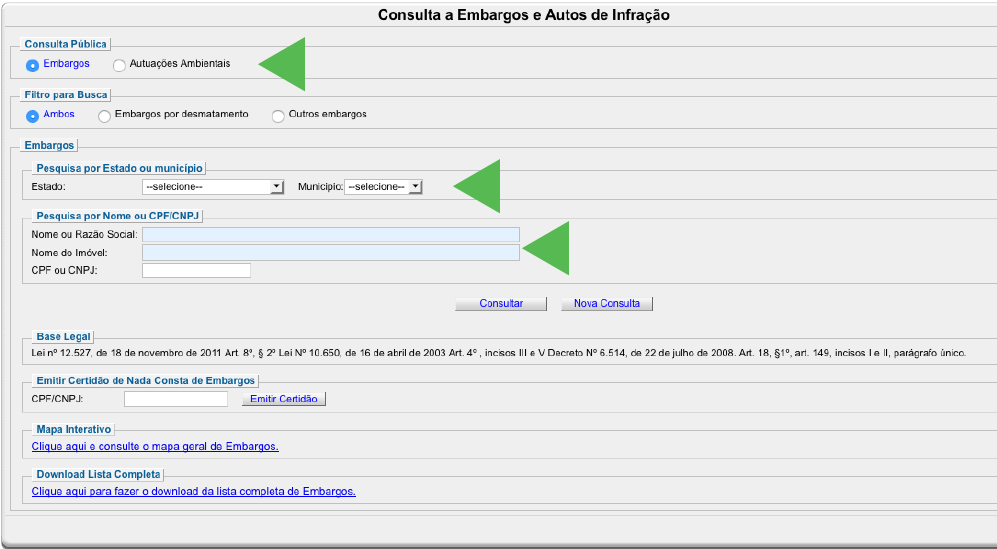Open the download lista completa link

(x=194, y=491)
